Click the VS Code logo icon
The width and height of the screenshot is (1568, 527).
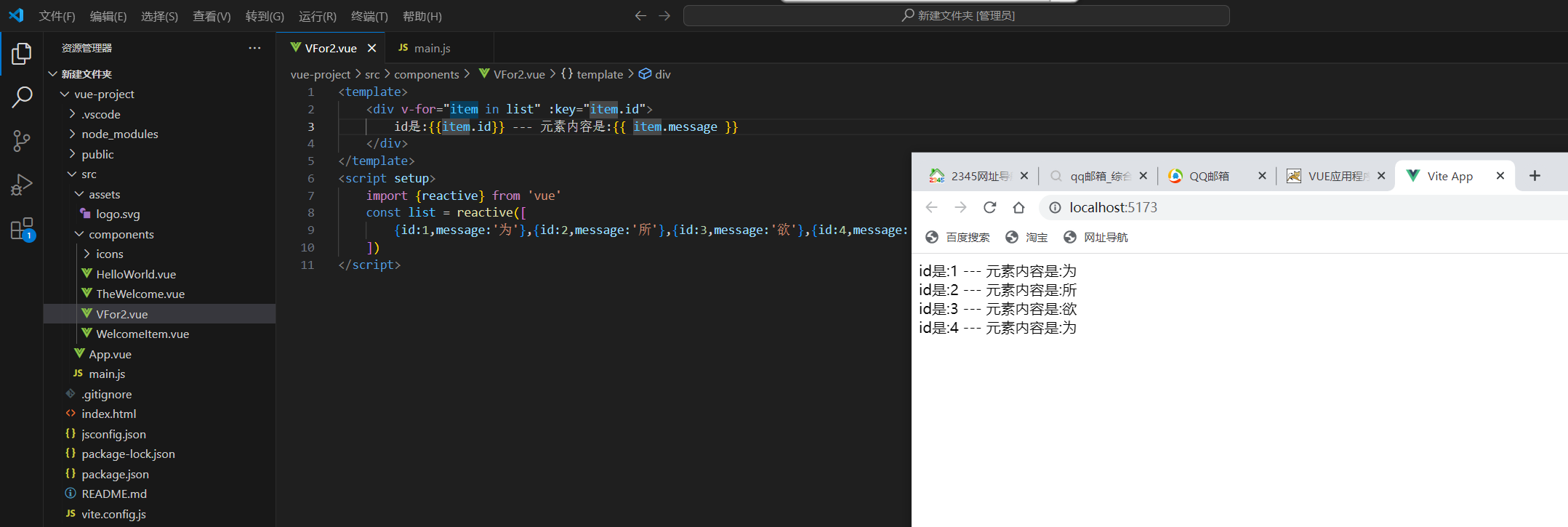click(16, 15)
